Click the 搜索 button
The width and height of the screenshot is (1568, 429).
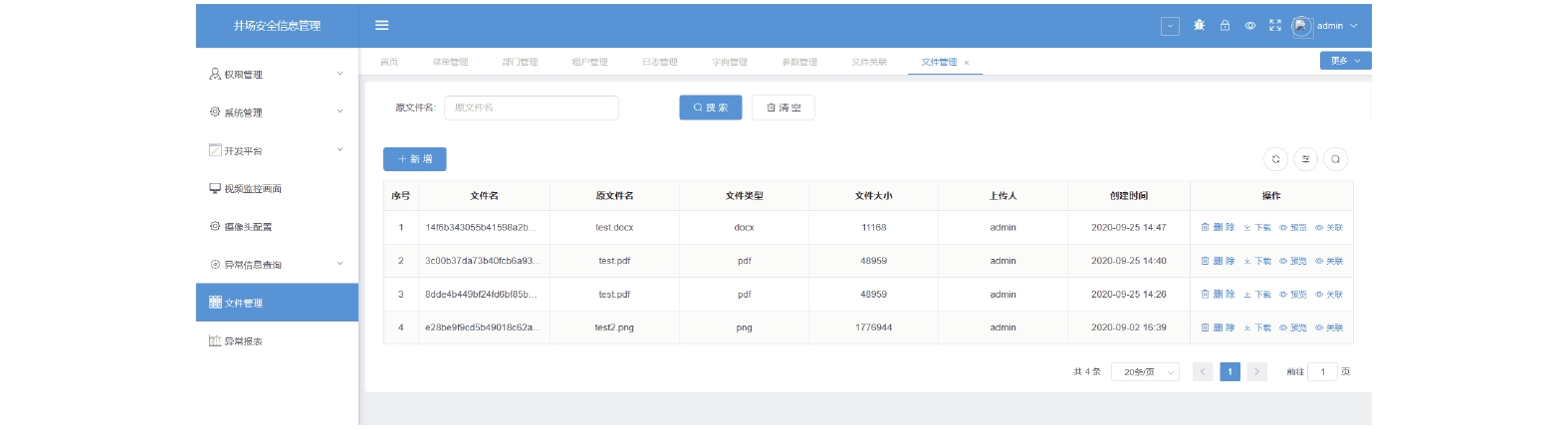tap(710, 107)
